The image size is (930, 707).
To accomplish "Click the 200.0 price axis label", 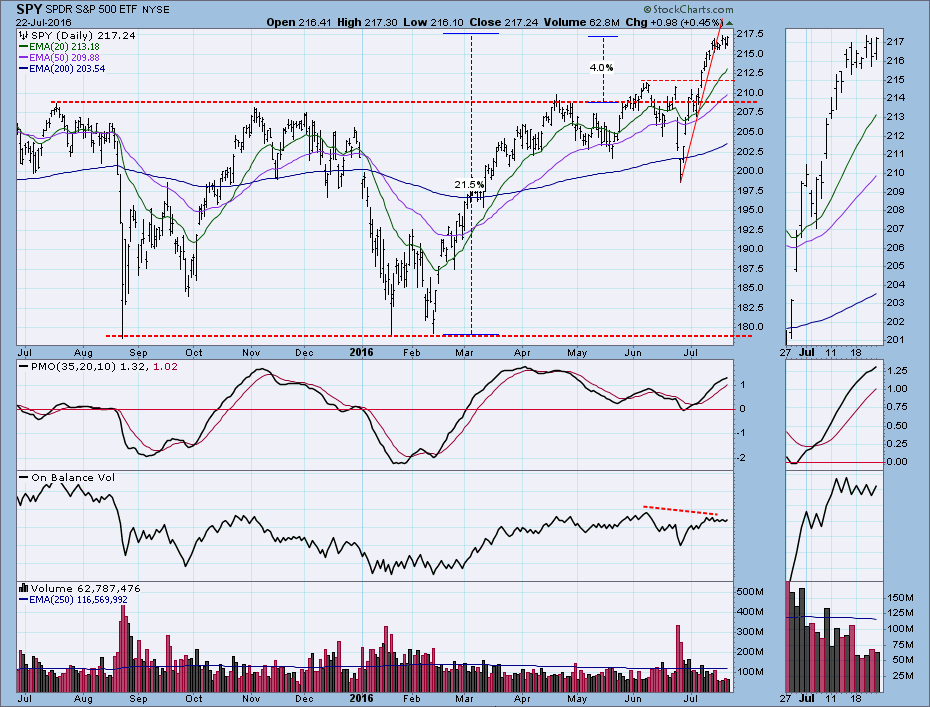I will click(x=750, y=171).
